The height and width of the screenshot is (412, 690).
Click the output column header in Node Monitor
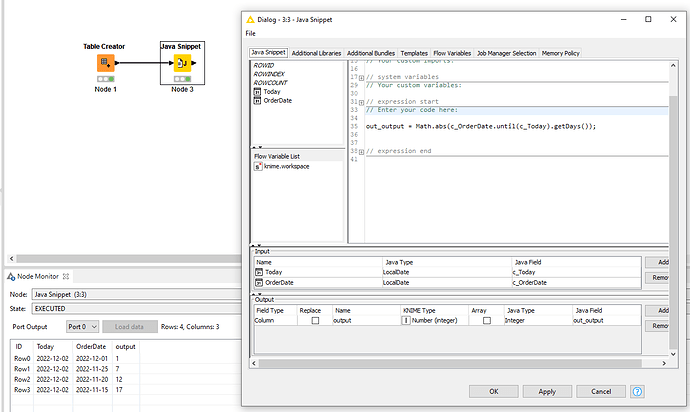pos(125,347)
